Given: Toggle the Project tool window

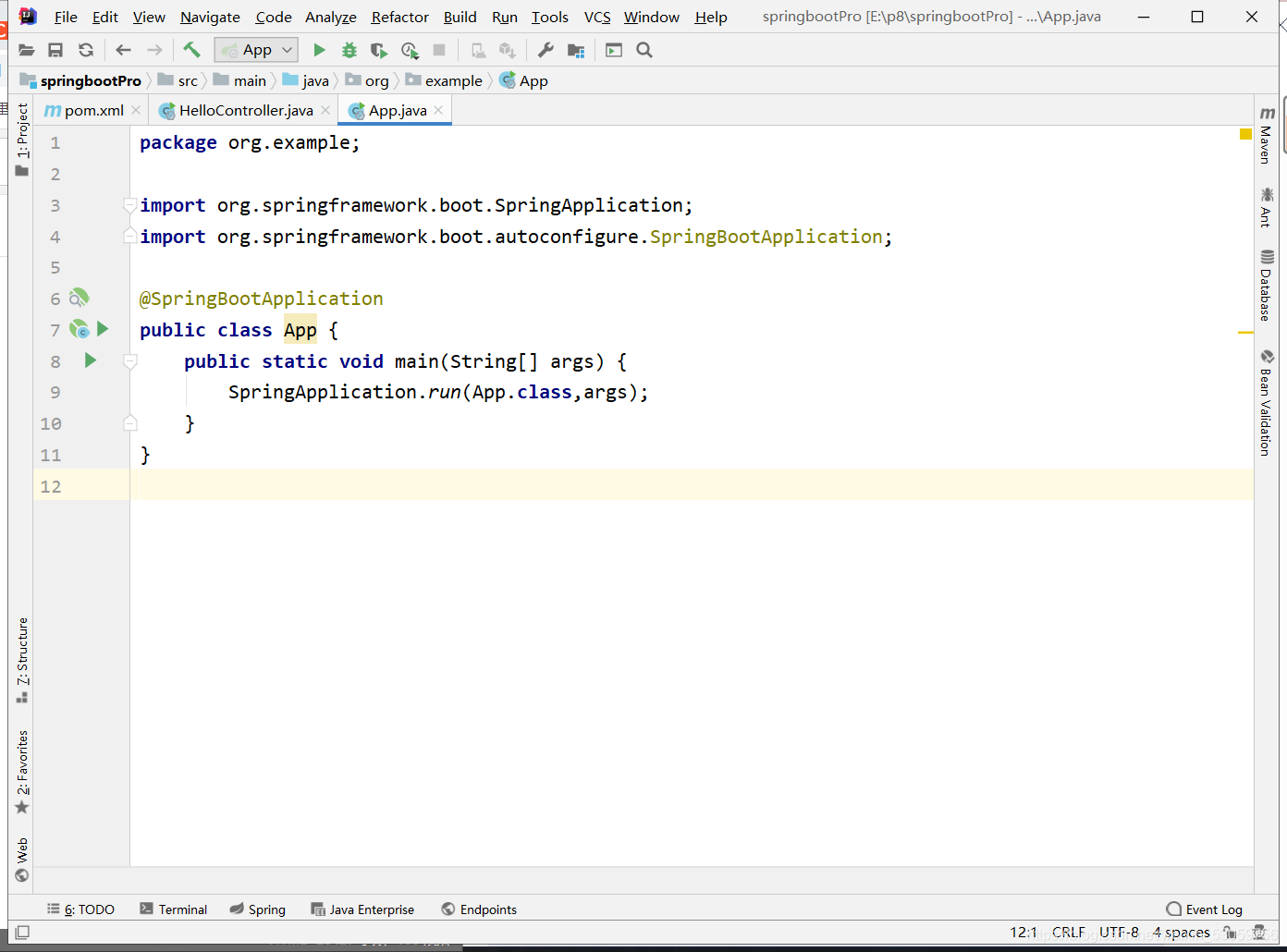Looking at the screenshot, I should [x=22, y=139].
